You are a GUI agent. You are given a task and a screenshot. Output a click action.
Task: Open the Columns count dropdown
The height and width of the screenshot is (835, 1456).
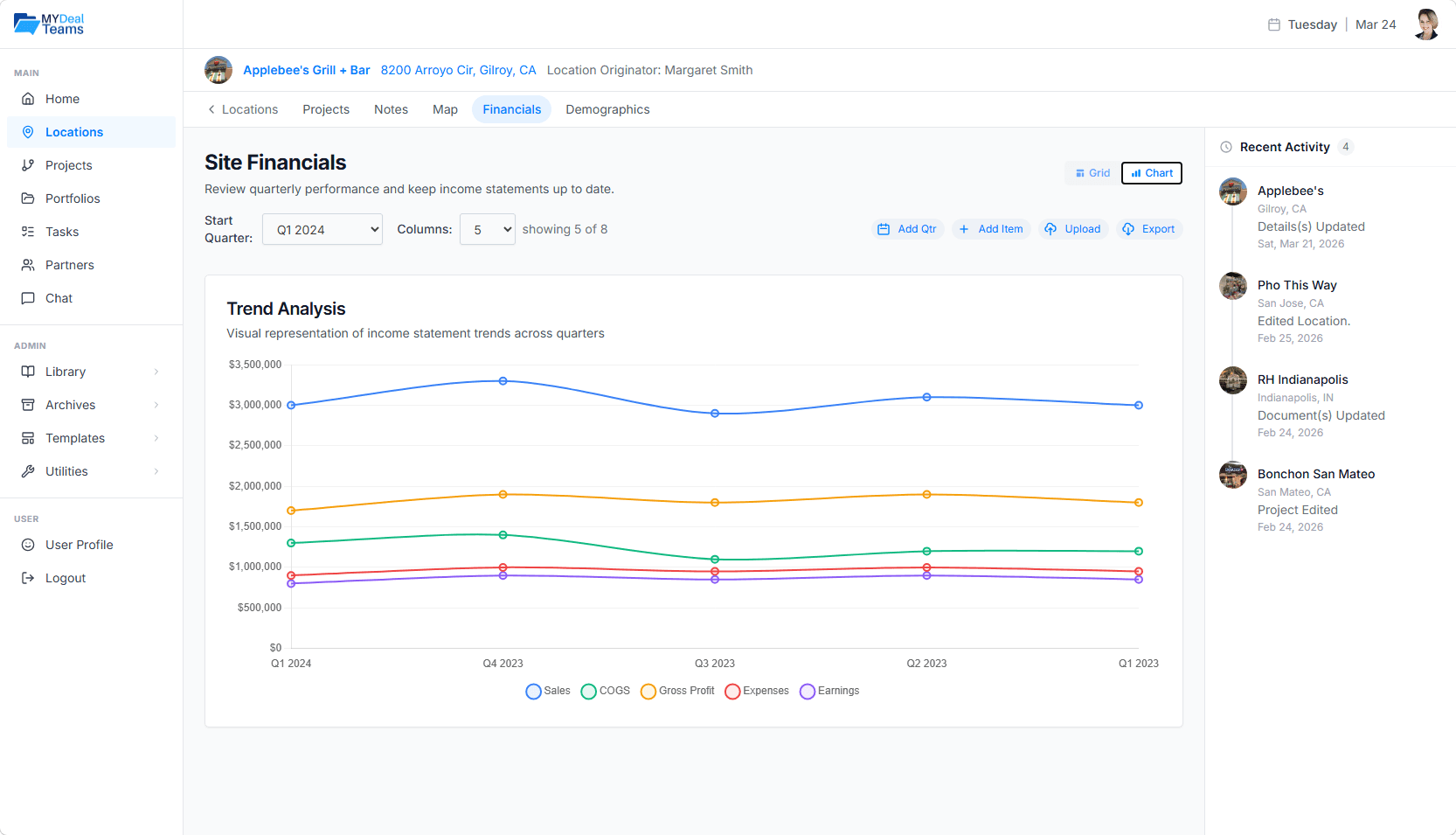coord(488,229)
